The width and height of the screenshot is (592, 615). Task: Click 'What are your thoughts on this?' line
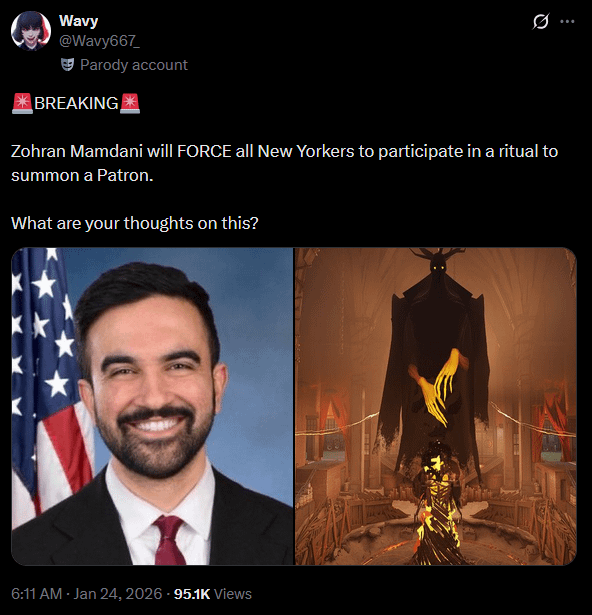coord(135,223)
